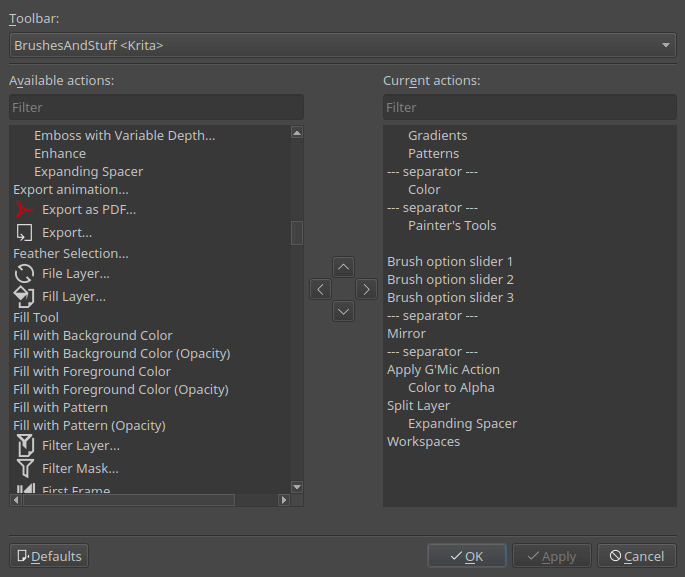
Task: Click the Filter Layer icon
Action: click(24, 446)
